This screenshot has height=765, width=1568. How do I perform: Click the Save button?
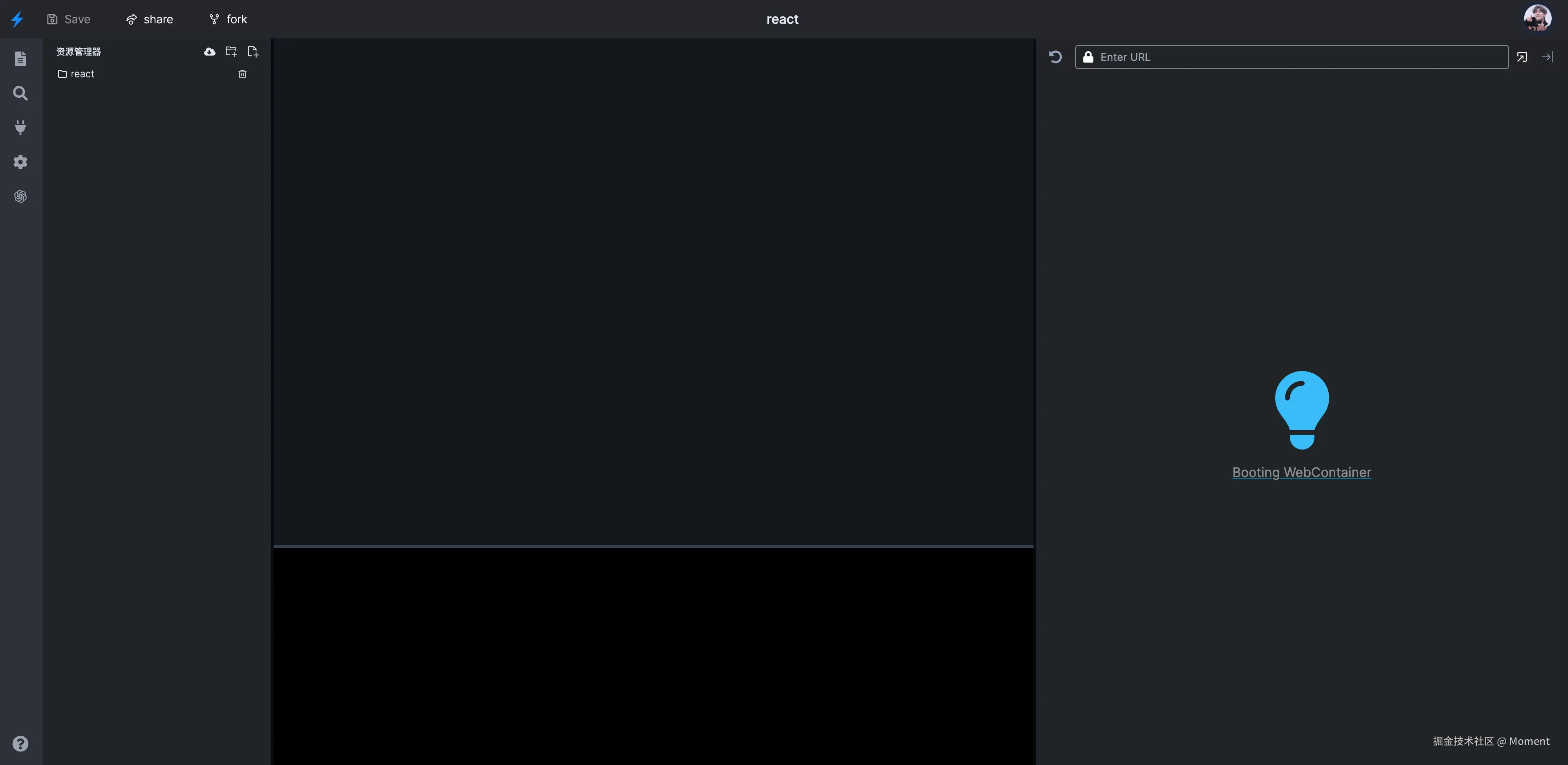coord(69,20)
